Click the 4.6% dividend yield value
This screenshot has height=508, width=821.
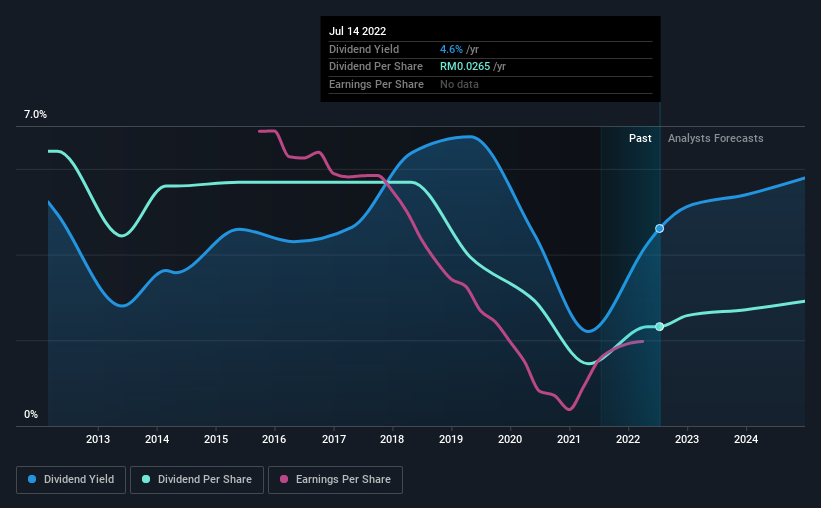[451, 49]
